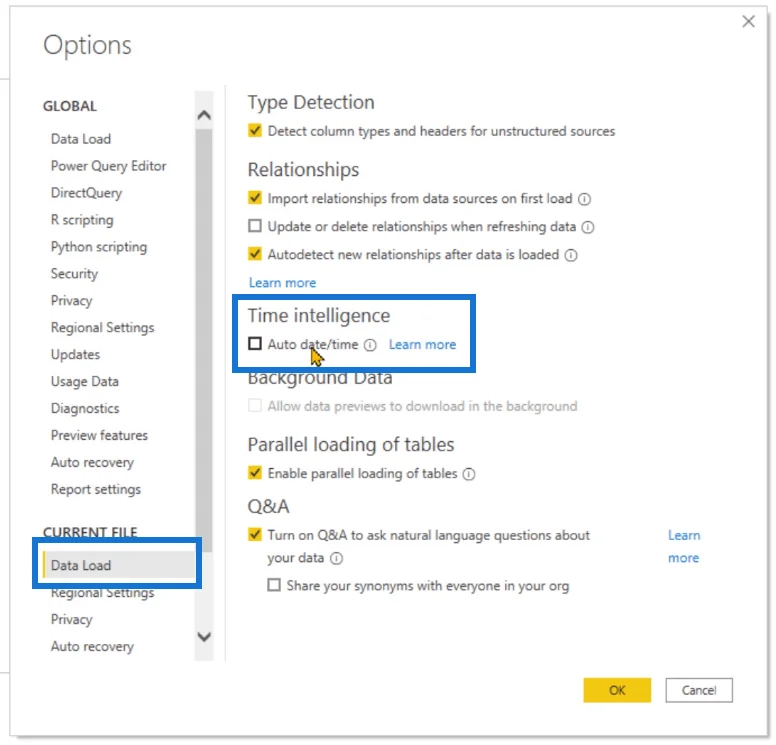This screenshot has width=776, height=745.
Task: Close the Options dialog with the X
Action: [x=748, y=21]
